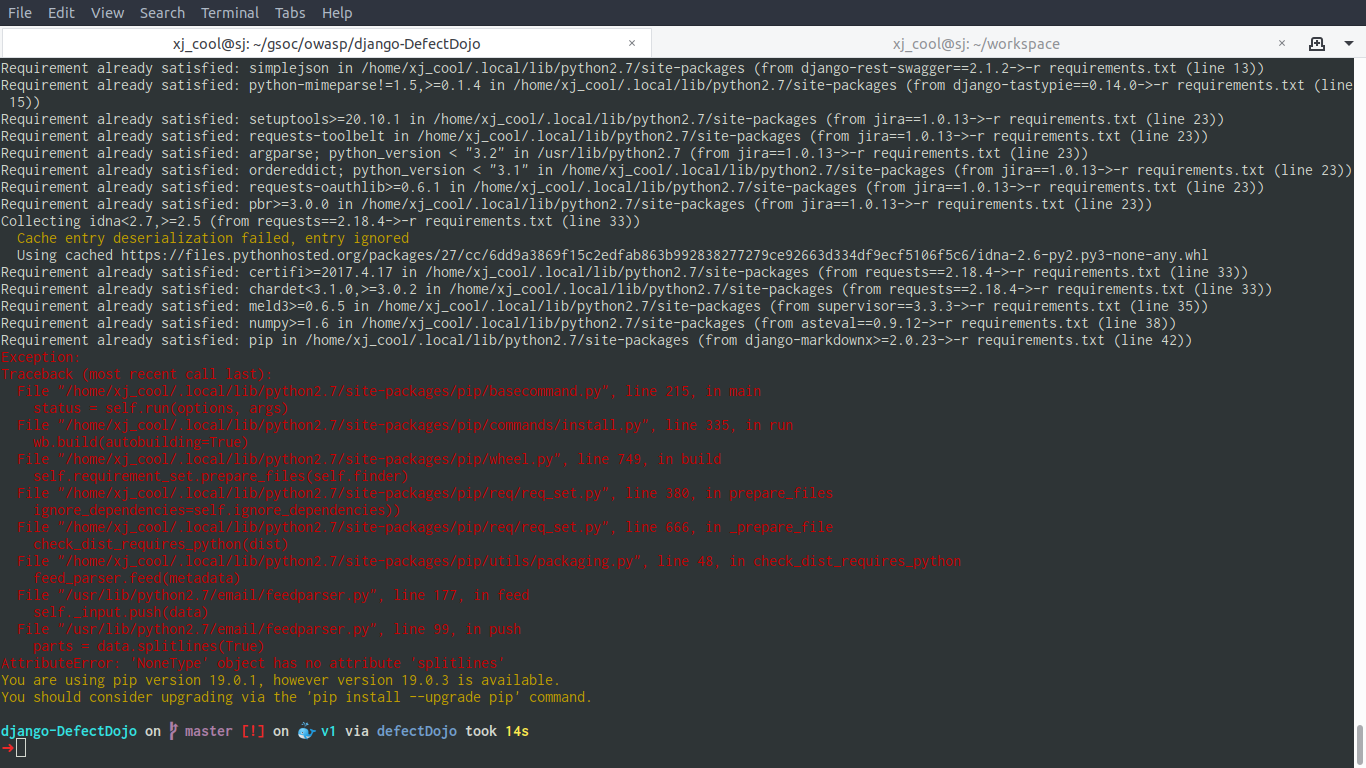Open the Edit menu
This screenshot has height=768, width=1366.
click(x=61, y=12)
